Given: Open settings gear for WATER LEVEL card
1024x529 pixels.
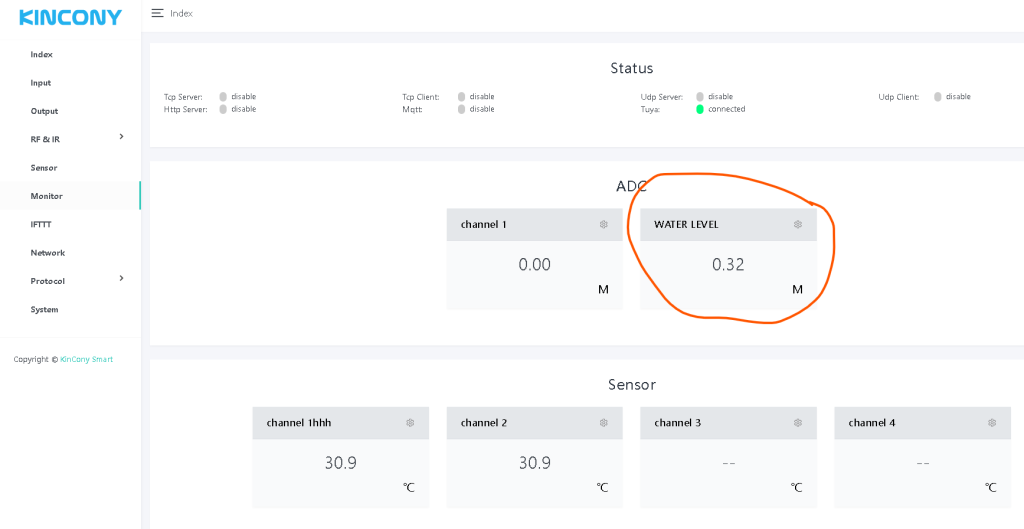Looking at the screenshot, I should (798, 225).
